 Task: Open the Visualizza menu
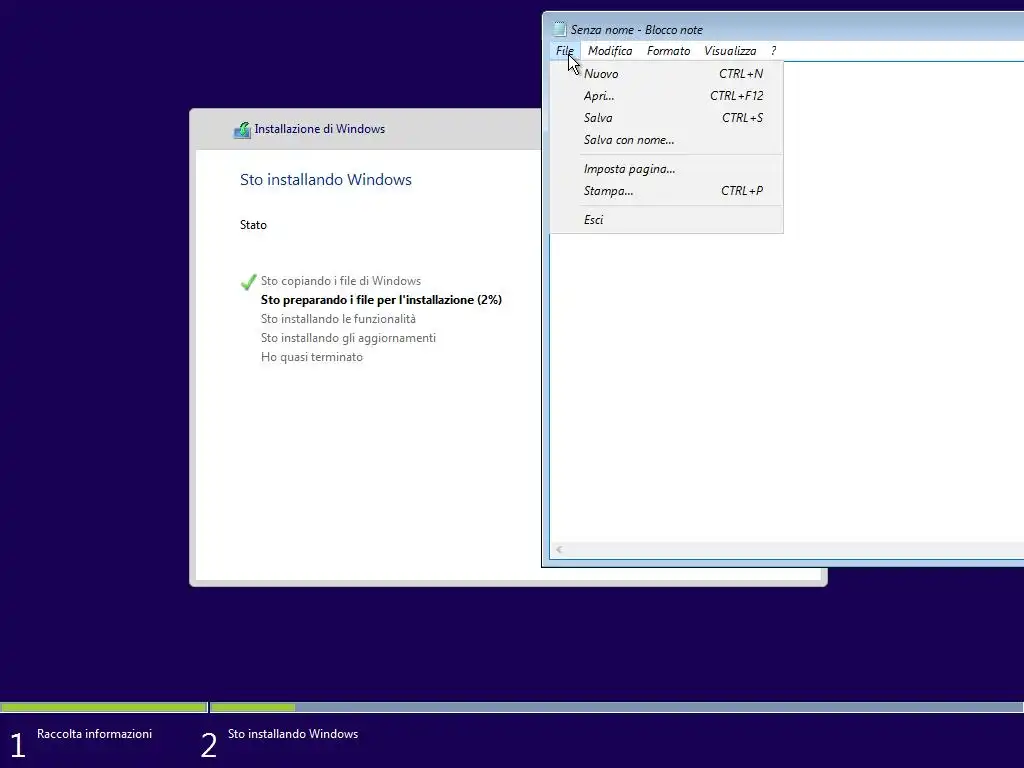click(729, 51)
